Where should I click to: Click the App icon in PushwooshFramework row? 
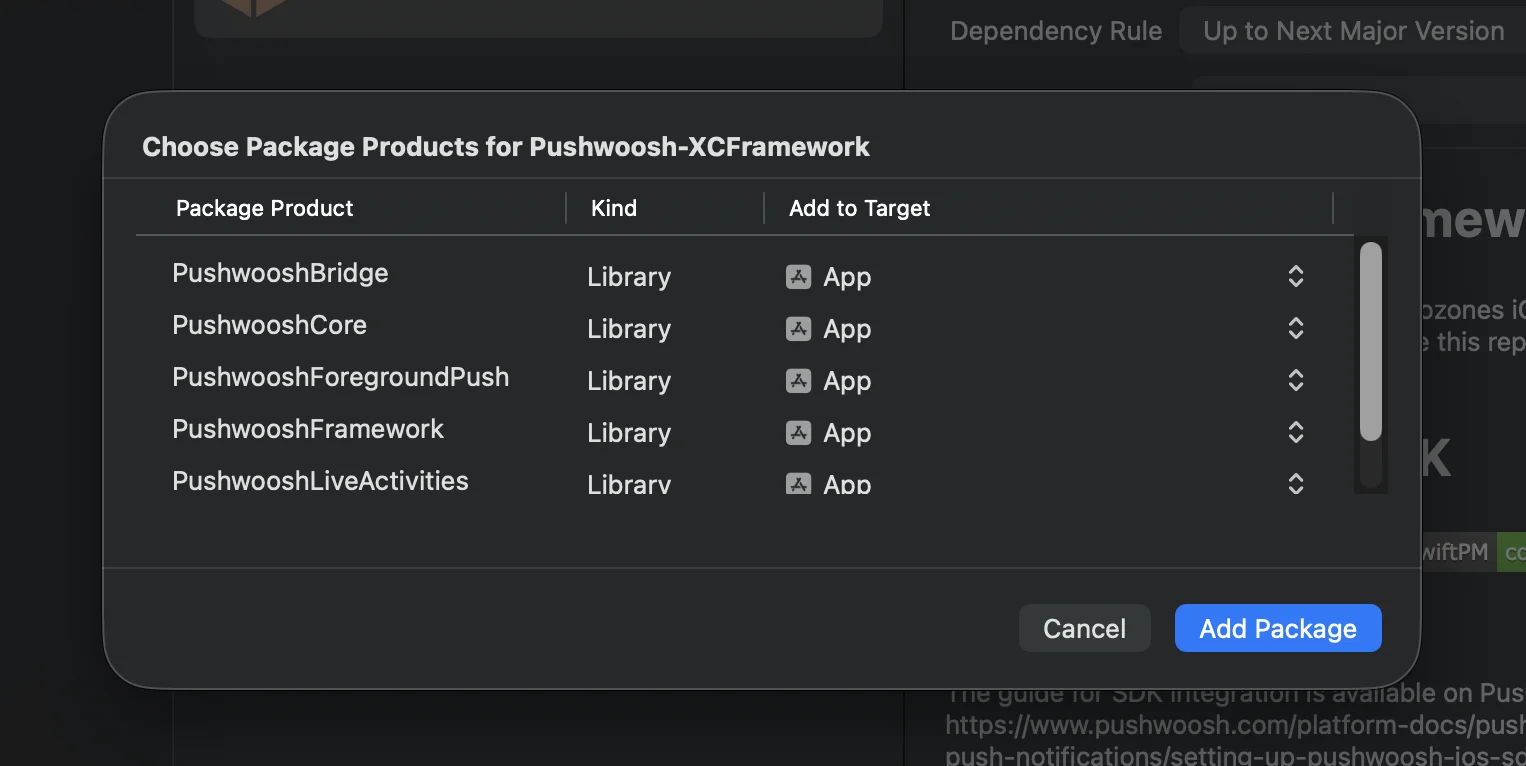click(x=798, y=433)
